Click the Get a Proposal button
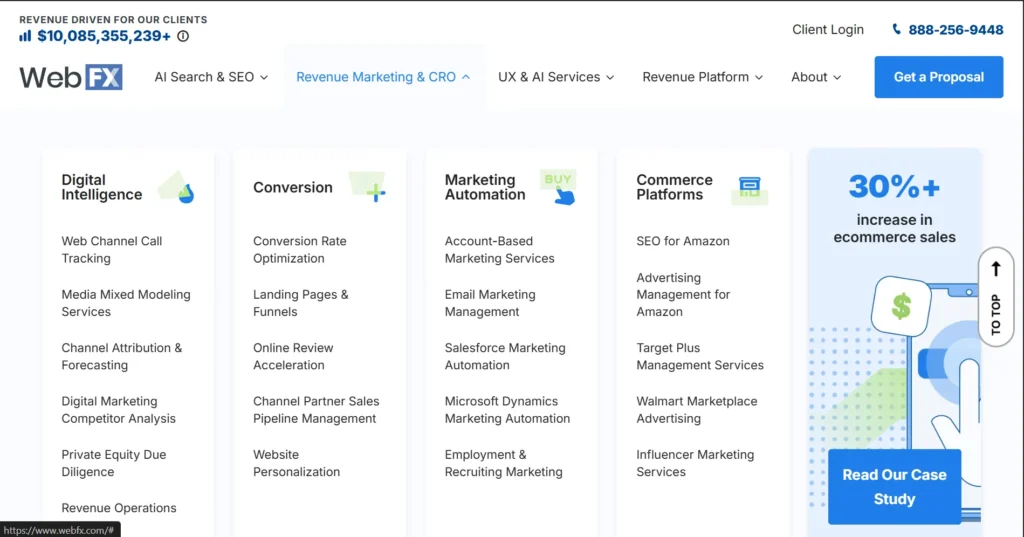 938,77
